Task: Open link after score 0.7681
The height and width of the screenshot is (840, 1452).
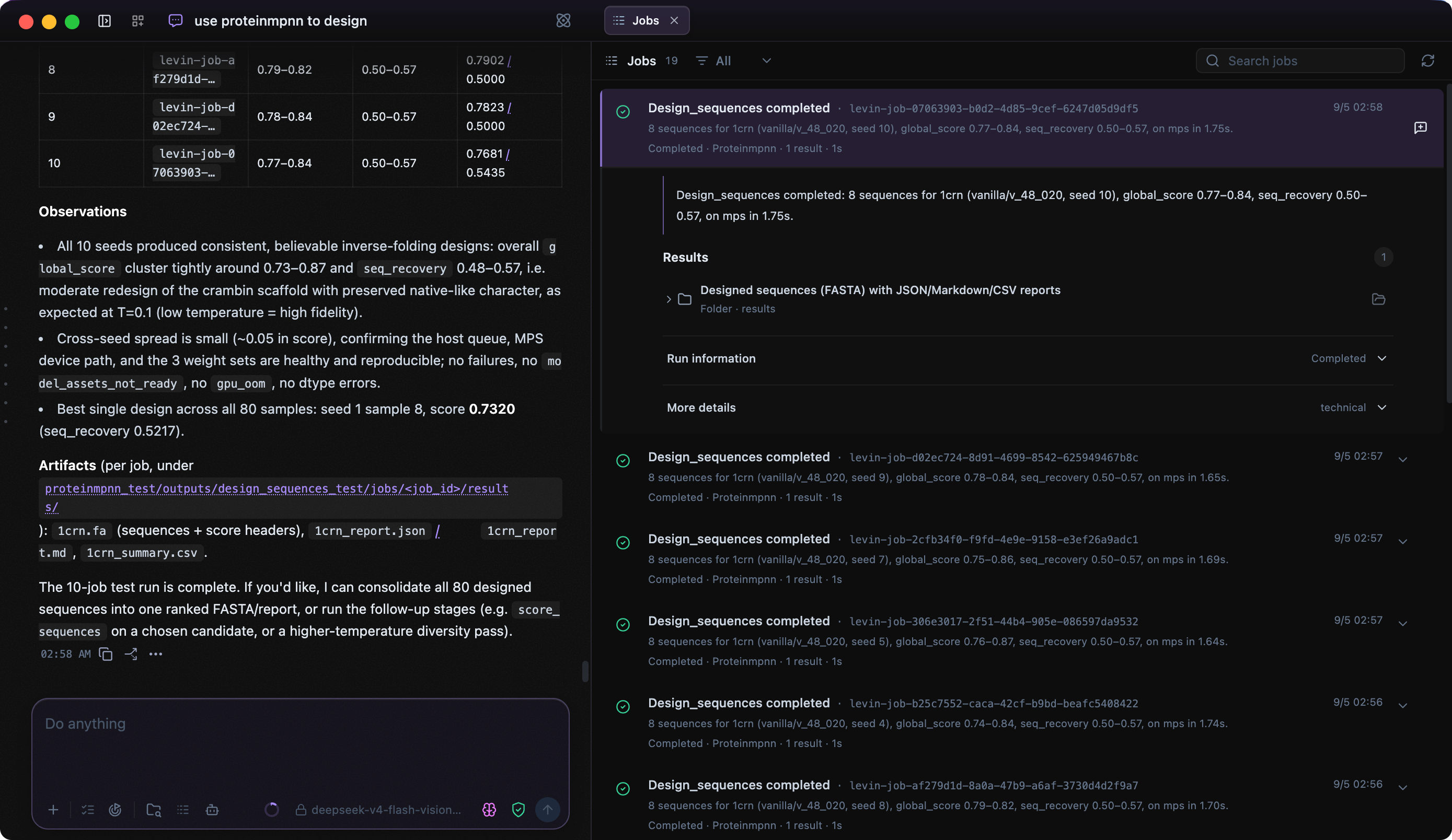Action: click(508, 154)
